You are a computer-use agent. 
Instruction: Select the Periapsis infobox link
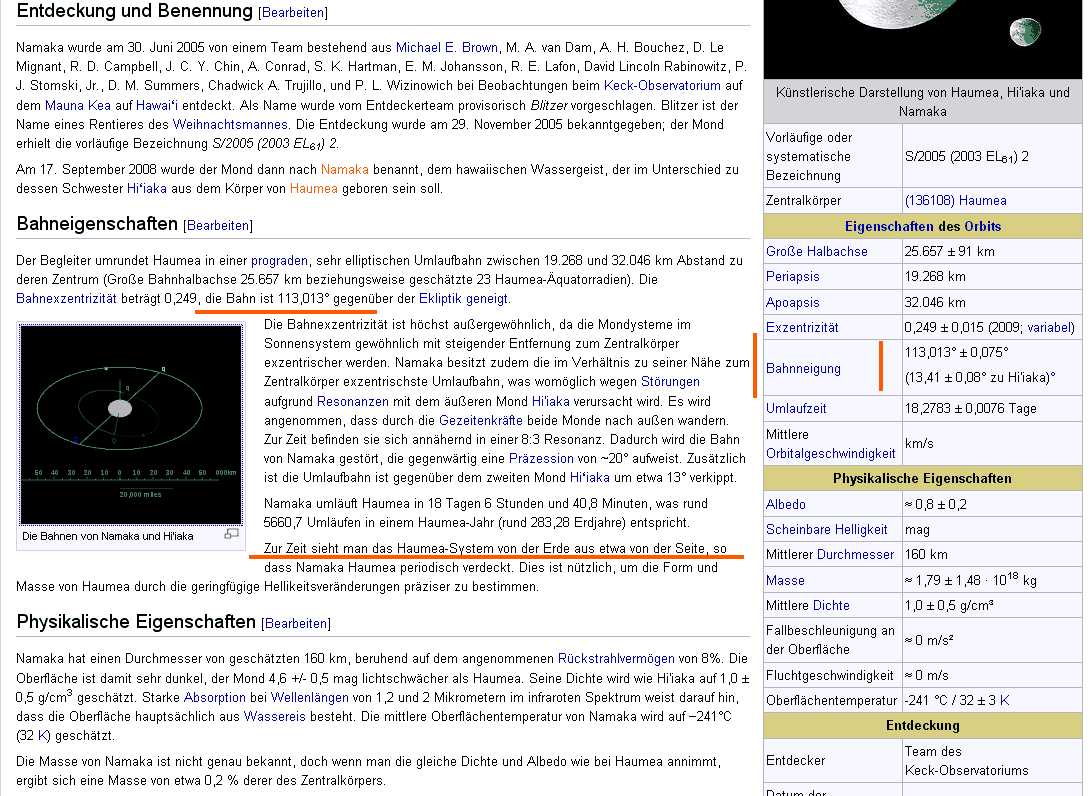point(793,277)
